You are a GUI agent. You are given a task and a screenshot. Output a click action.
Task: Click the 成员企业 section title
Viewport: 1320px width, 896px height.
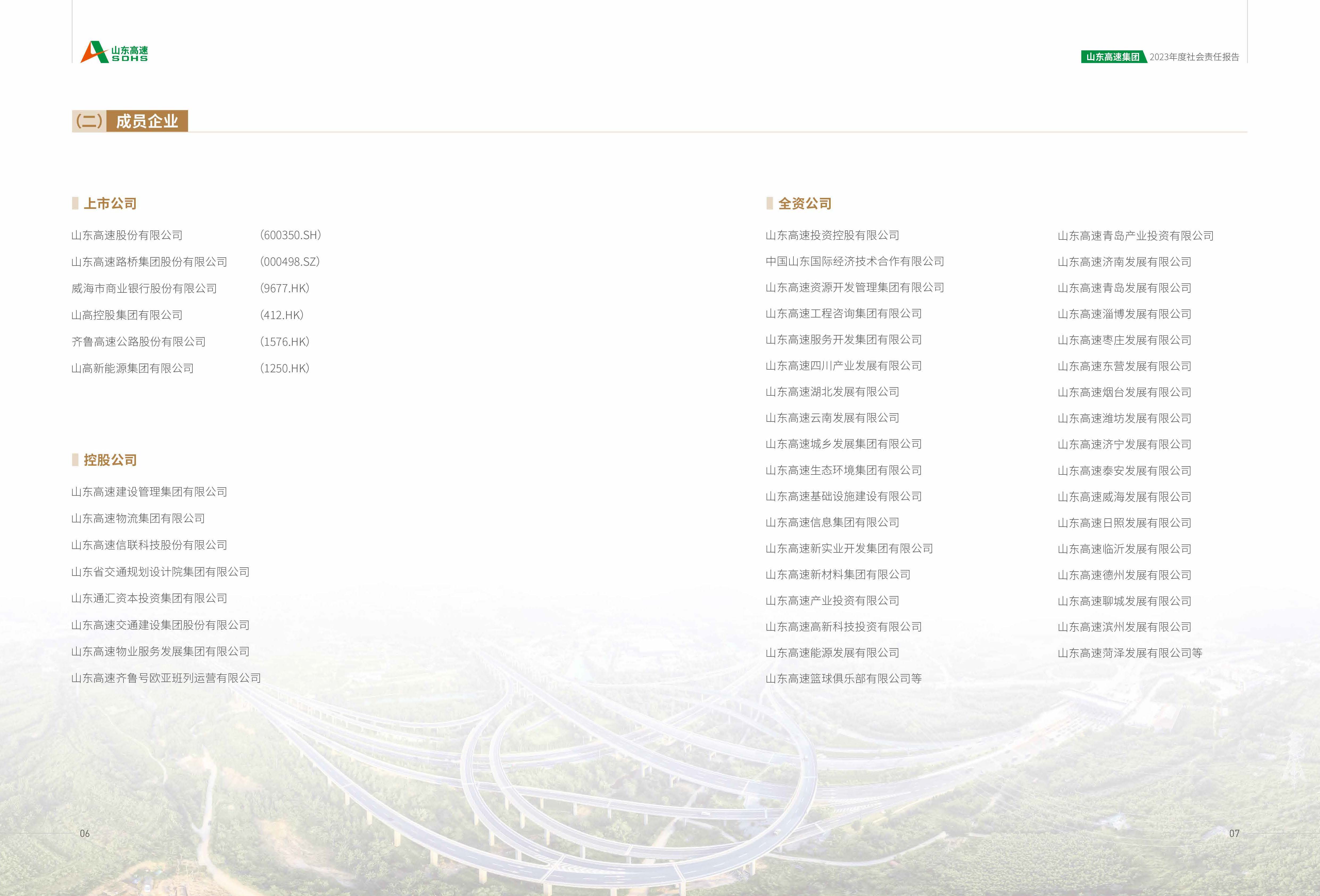[x=147, y=121]
